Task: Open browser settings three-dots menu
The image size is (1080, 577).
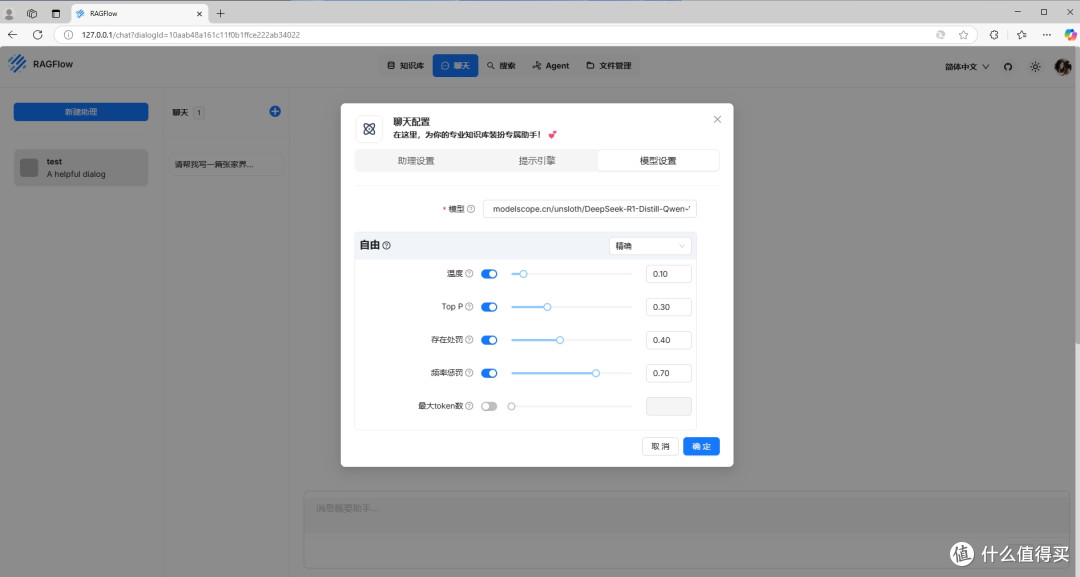Action: [x=1046, y=34]
